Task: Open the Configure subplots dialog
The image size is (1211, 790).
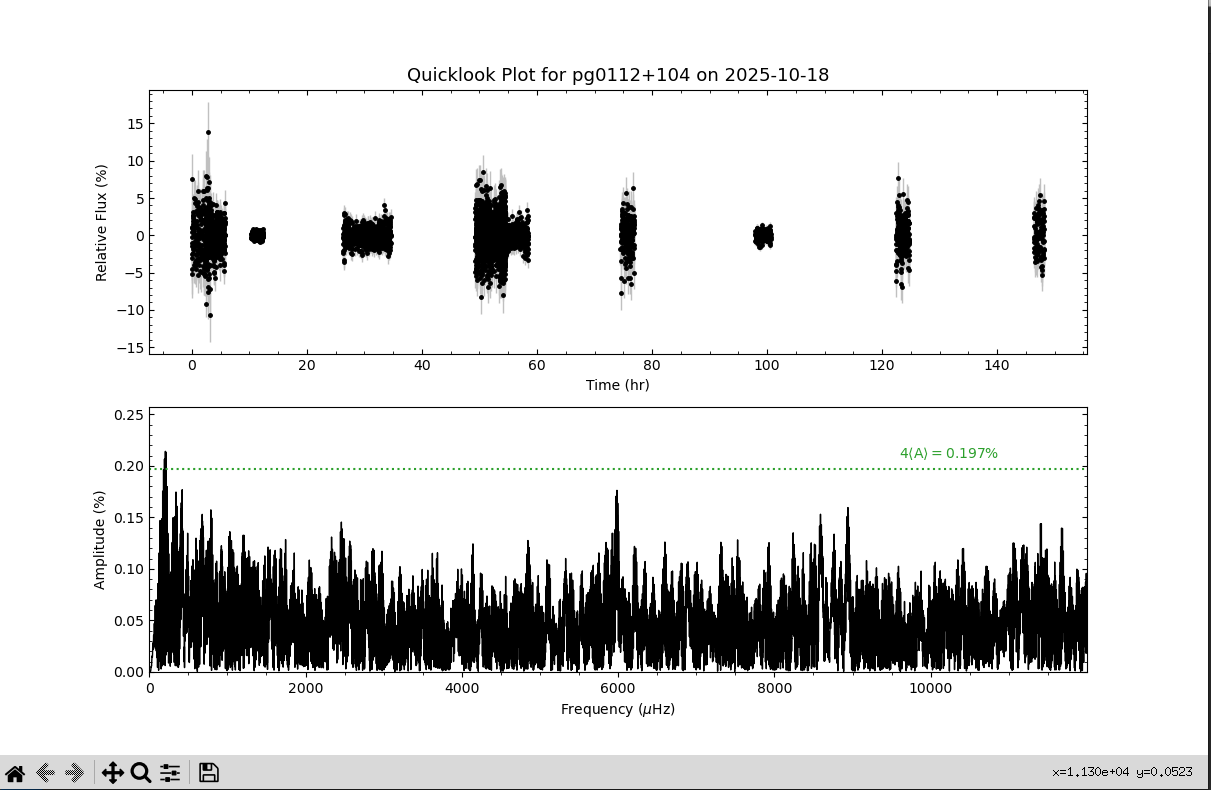Action: click(170, 772)
